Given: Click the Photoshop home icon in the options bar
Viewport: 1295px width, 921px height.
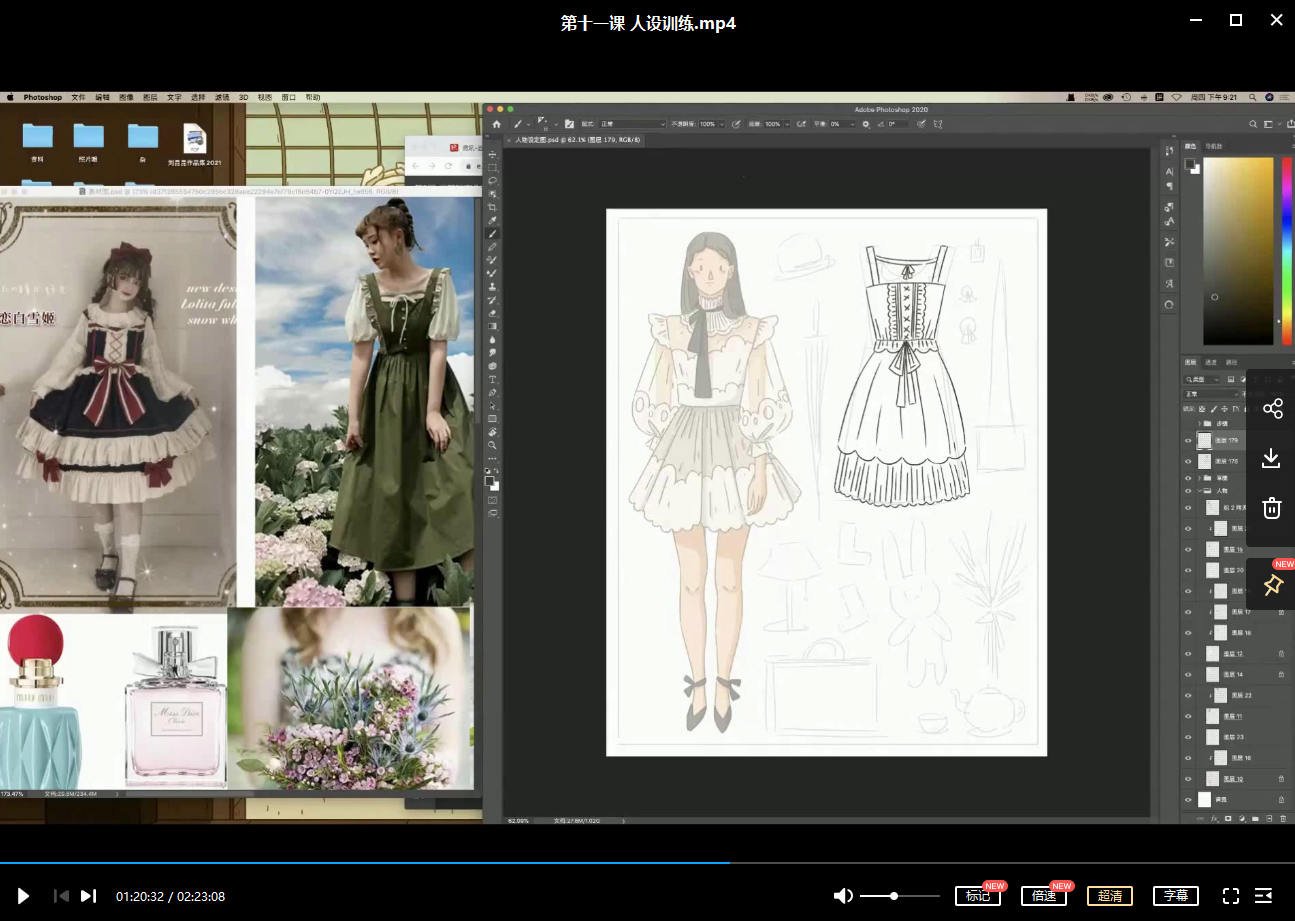Looking at the screenshot, I should [x=496, y=124].
